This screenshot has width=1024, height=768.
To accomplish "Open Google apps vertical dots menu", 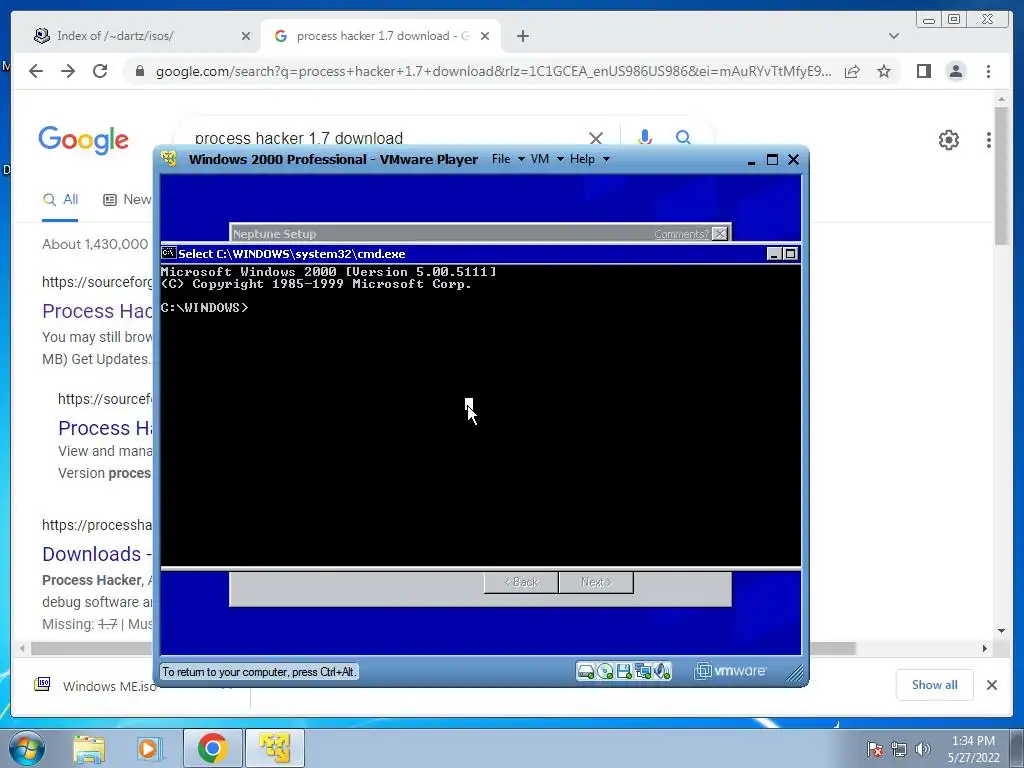I will click(x=989, y=140).
